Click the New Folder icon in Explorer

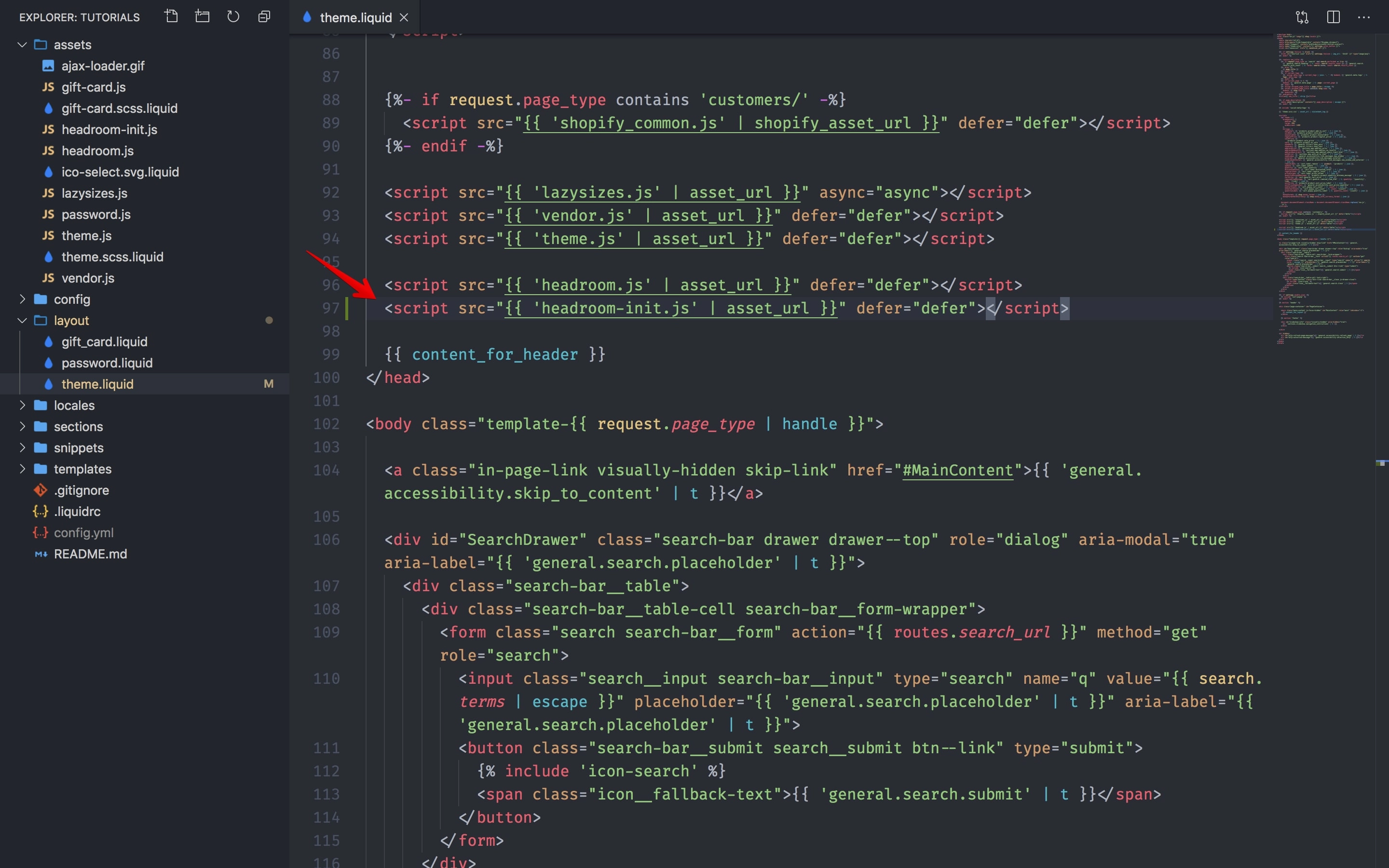point(202,17)
